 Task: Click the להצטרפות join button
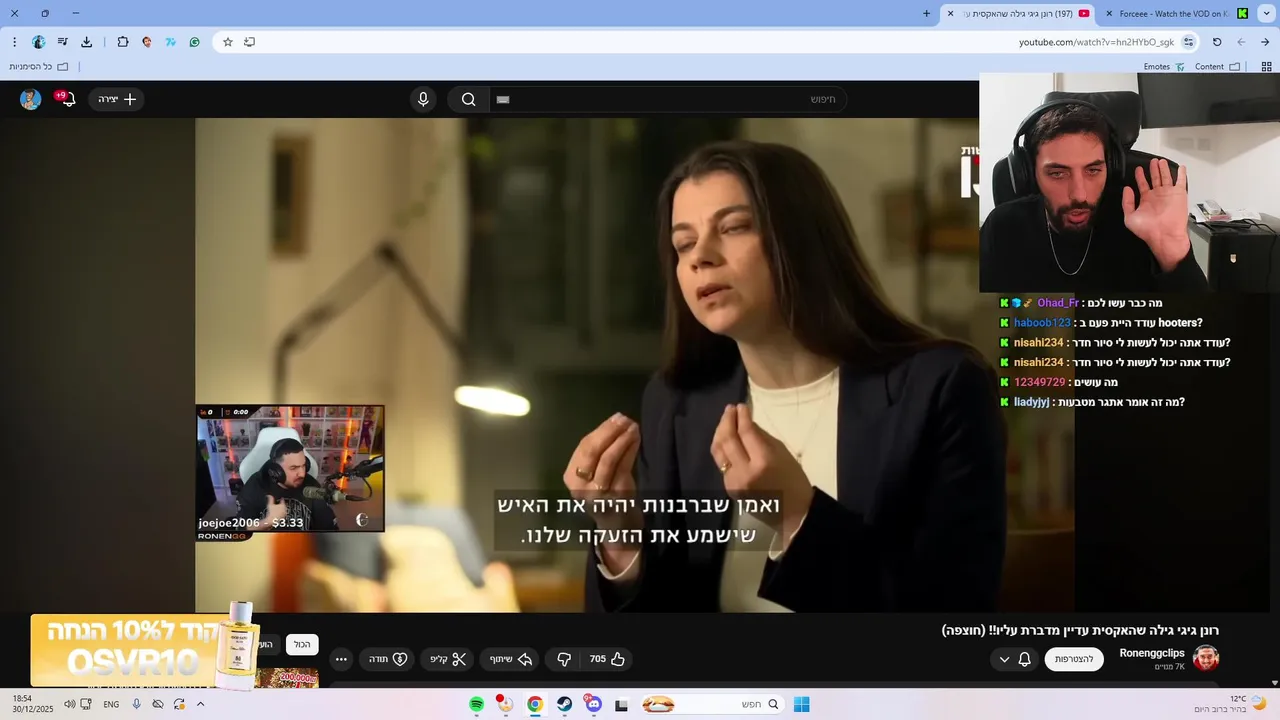(x=1074, y=659)
